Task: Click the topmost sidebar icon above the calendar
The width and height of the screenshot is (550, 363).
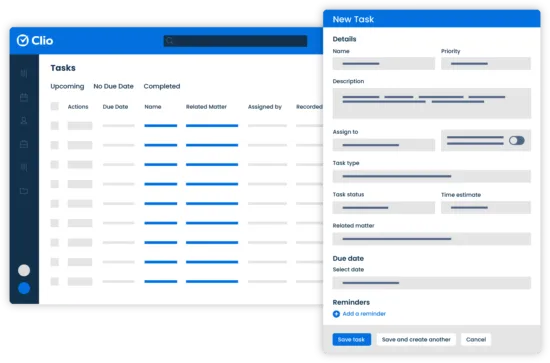Action: coord(24,73)
